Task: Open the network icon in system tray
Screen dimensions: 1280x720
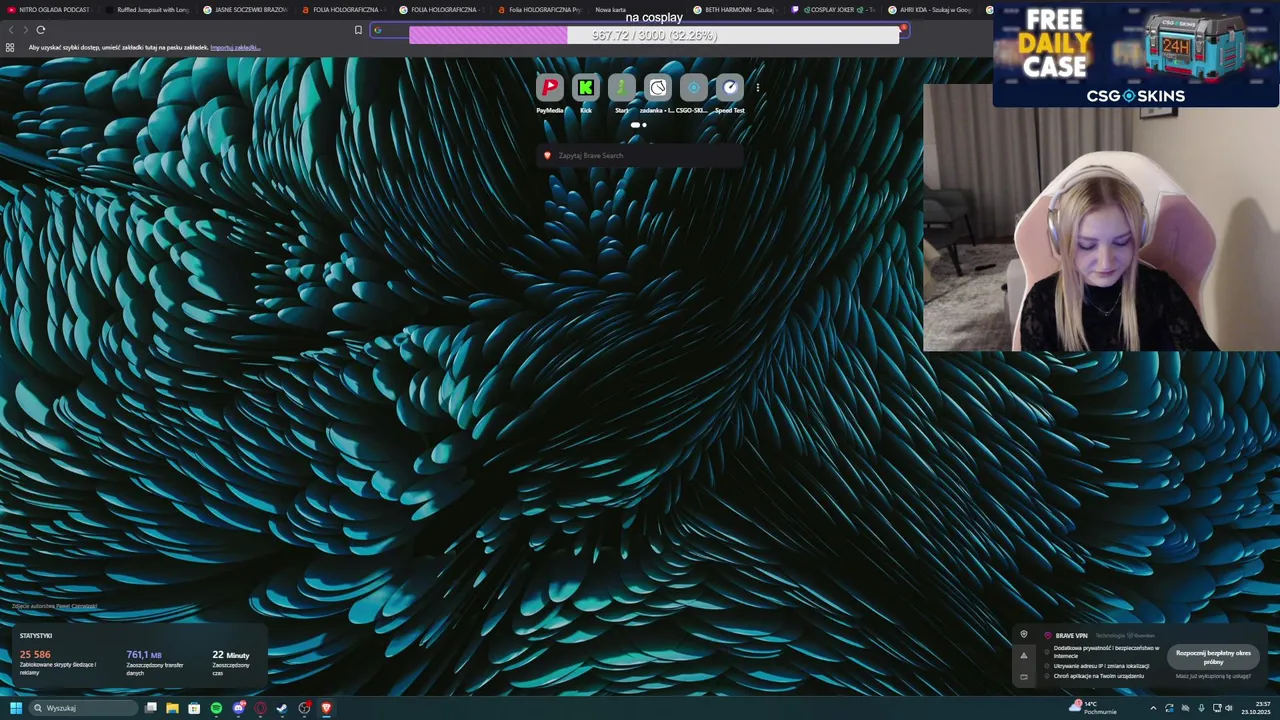Action: click(x=1216, y=708)
